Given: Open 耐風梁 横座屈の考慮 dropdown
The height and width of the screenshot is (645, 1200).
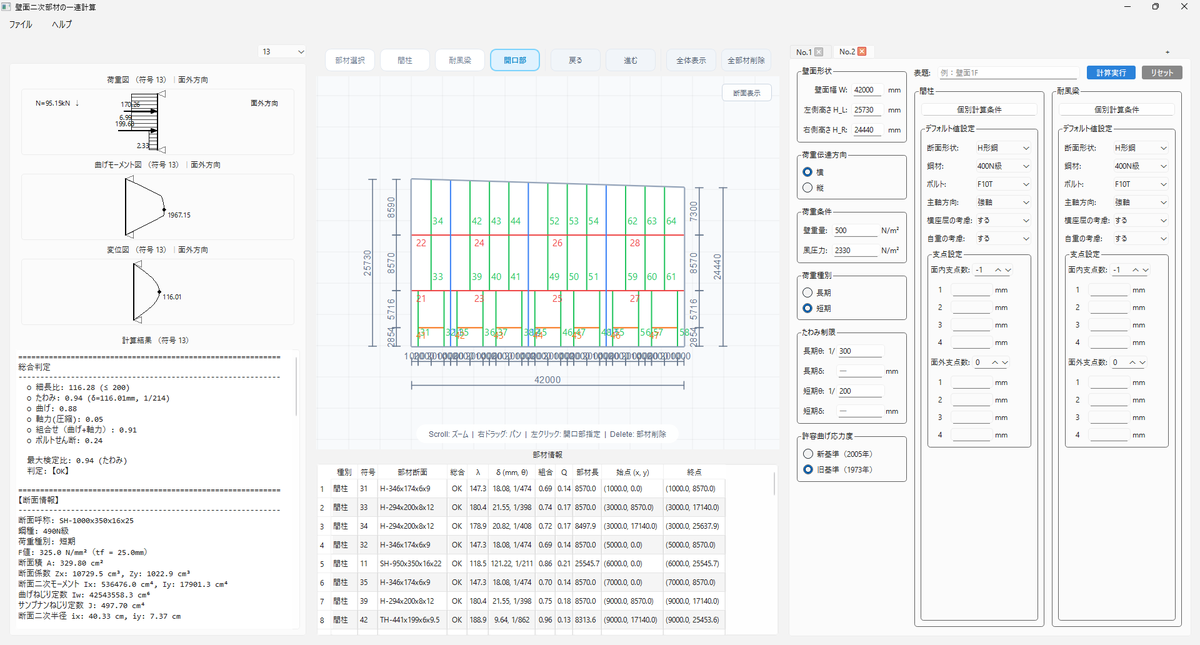Looking at the screenshot, I should tap(1141, 220).
